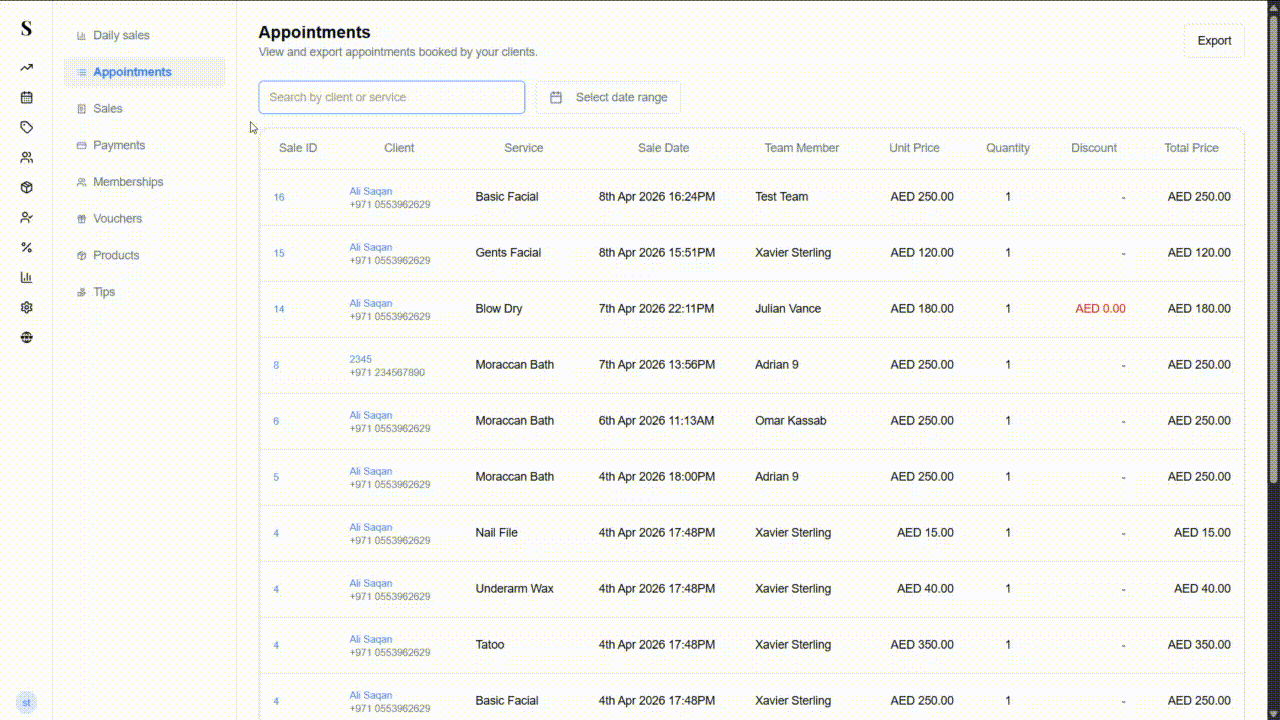Select the calendar icon on the far-left sidebar
1280x720 pixels.
click(x=25, y=97)
